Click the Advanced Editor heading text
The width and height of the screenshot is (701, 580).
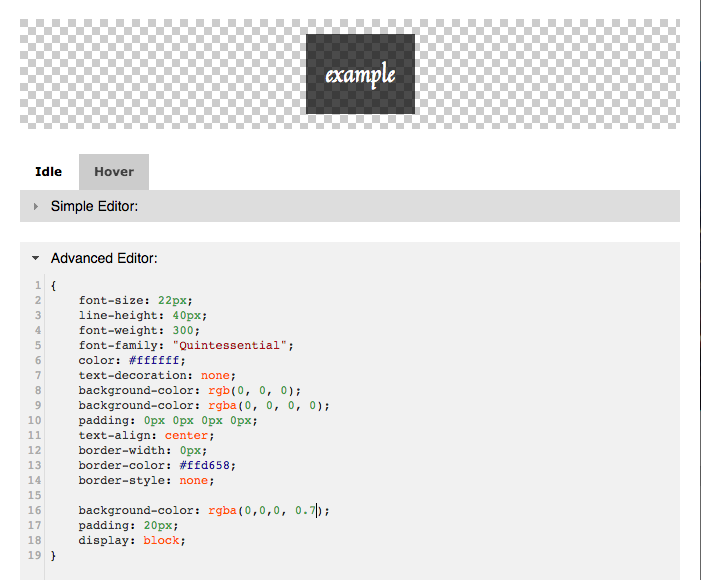coord(104,258)
